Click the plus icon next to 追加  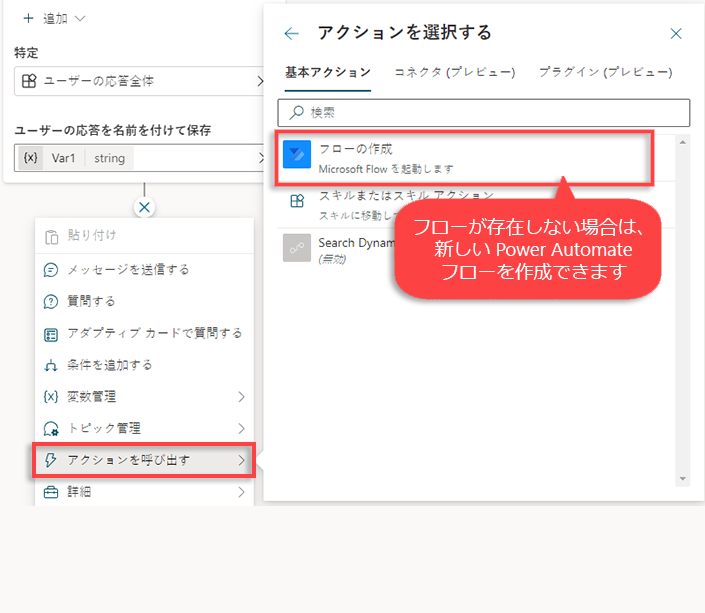pos(28,18)
